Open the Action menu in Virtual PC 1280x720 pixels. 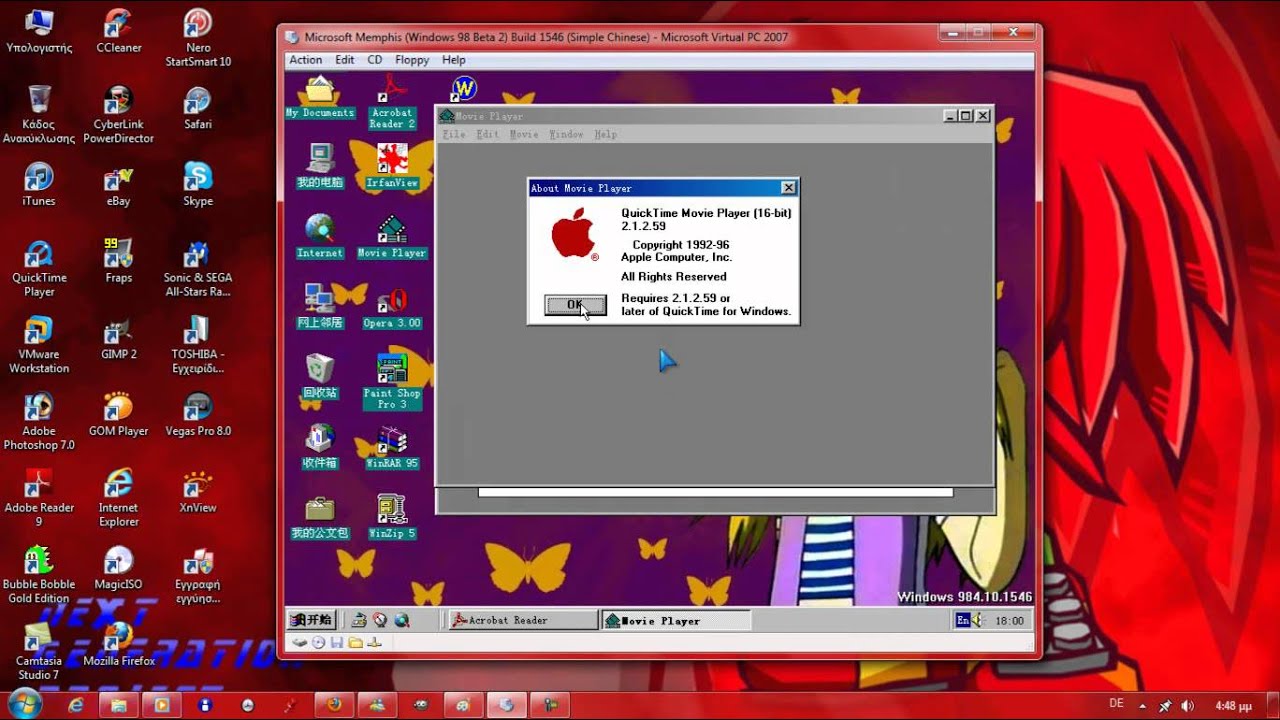pyautogui.click(x=306, y=60)
